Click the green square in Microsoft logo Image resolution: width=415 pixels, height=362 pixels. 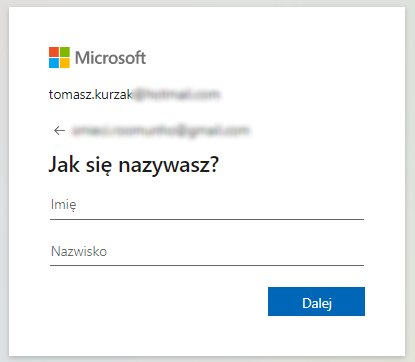click(65, 52)
